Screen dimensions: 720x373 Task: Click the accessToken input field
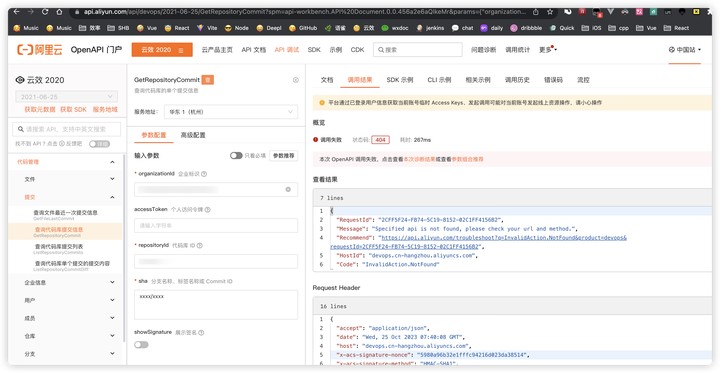pyautogui.click(x=216, y=226)
